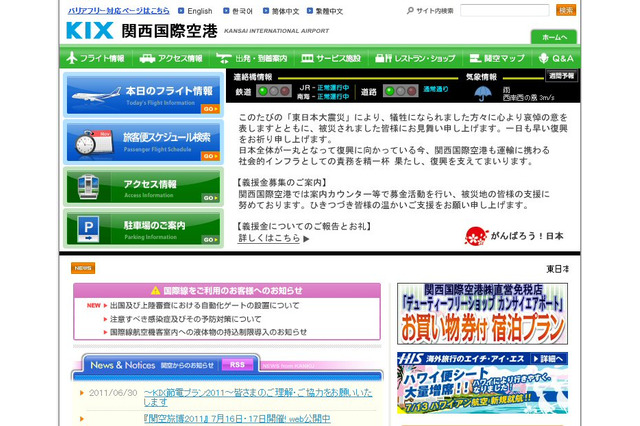This screenshot has height=426, width=640.
Task: Open the green アクセス情報 Access Information banner
Action: point(143,186)
